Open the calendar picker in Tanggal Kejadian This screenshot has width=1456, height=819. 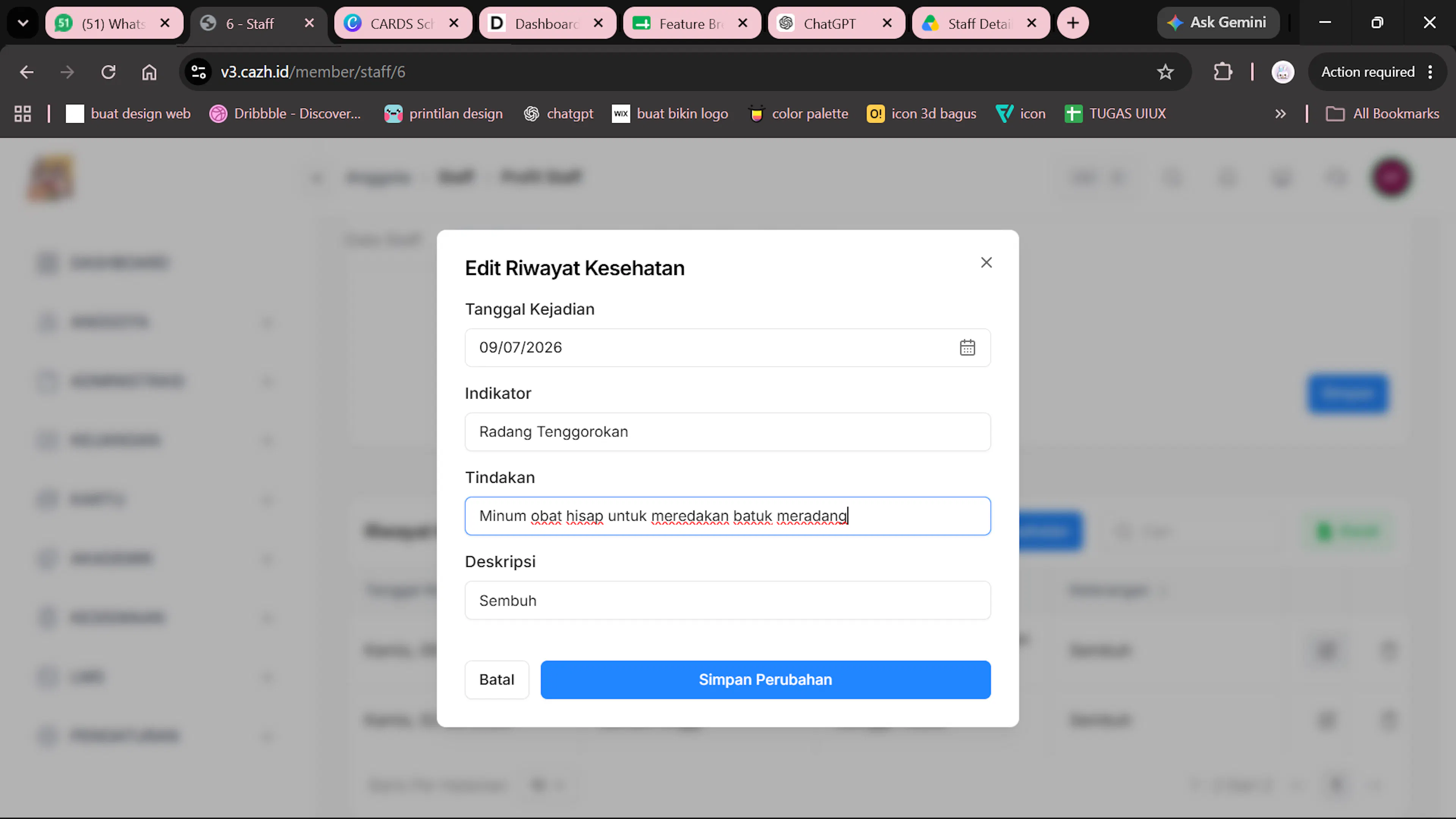point(967,347)
